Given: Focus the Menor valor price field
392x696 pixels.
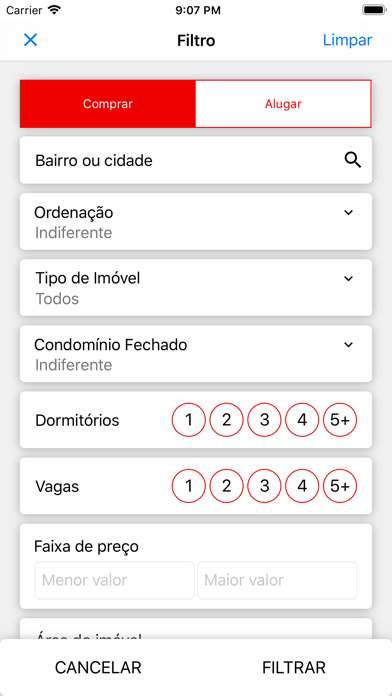Looking at the screenshot, I should [115, 580].
